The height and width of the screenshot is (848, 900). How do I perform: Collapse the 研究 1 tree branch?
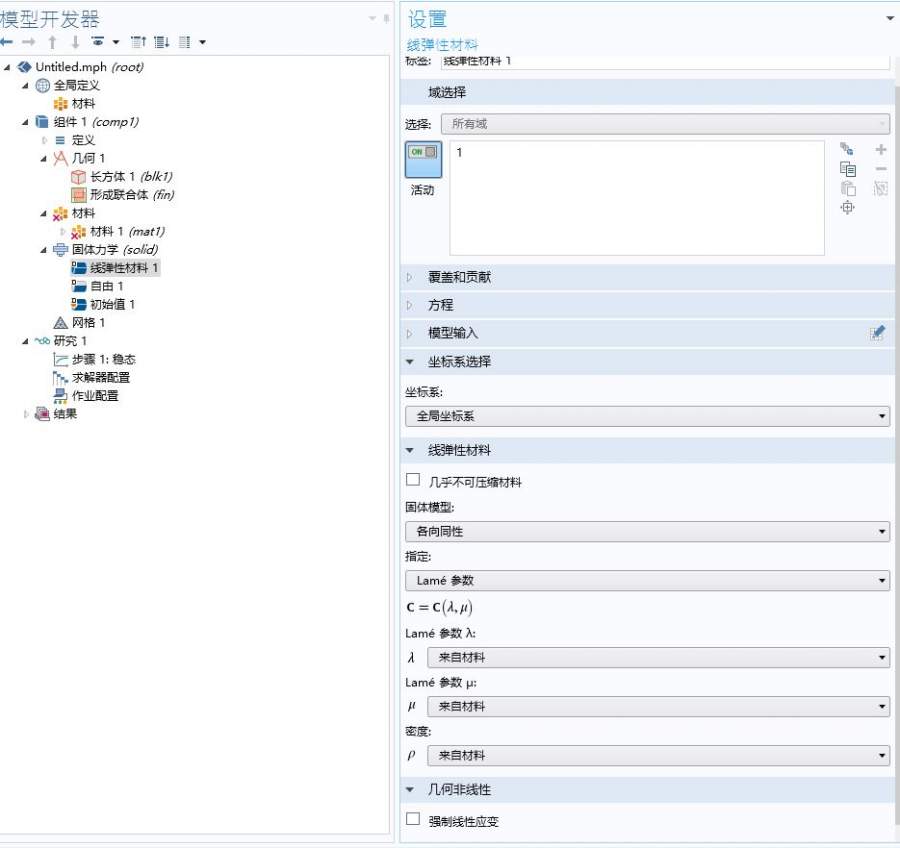(25, 342)
